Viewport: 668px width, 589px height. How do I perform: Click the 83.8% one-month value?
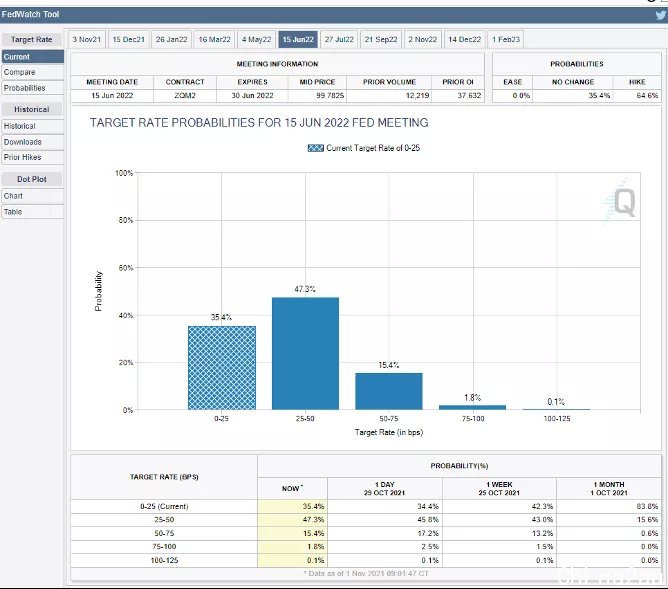coord(647,506)
